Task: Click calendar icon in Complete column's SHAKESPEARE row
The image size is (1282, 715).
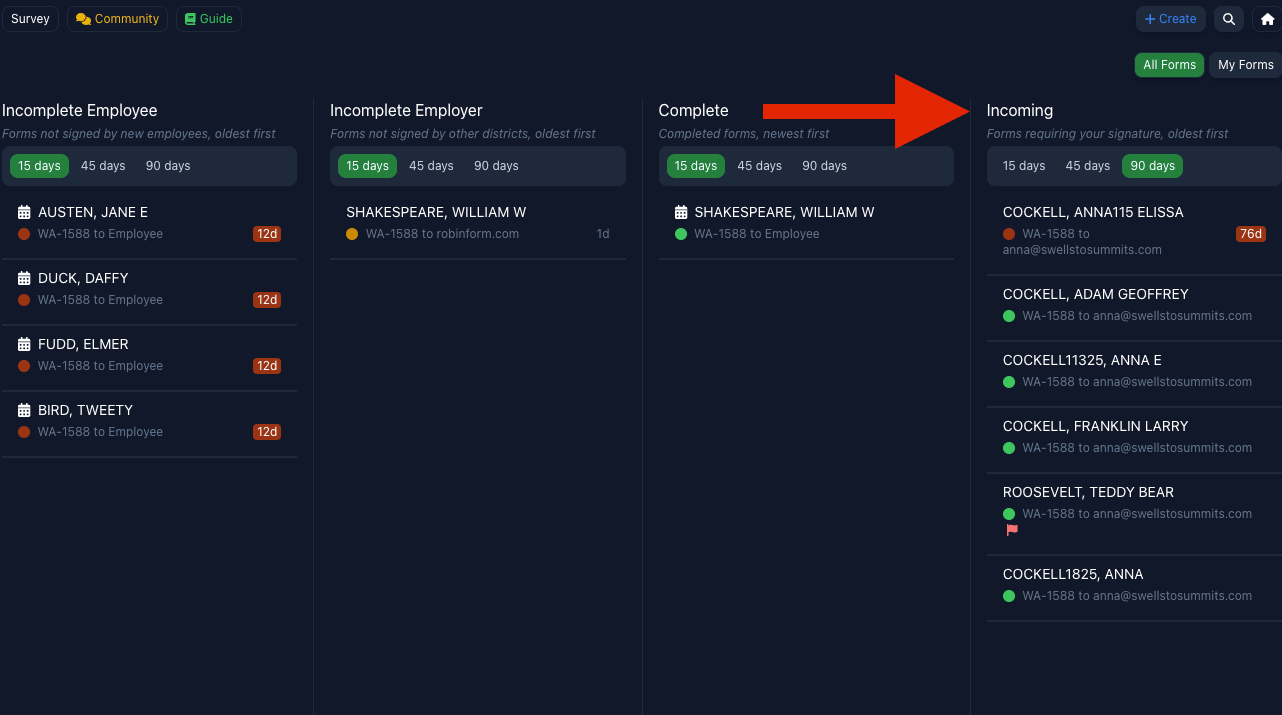Action: tap(681, 212)
